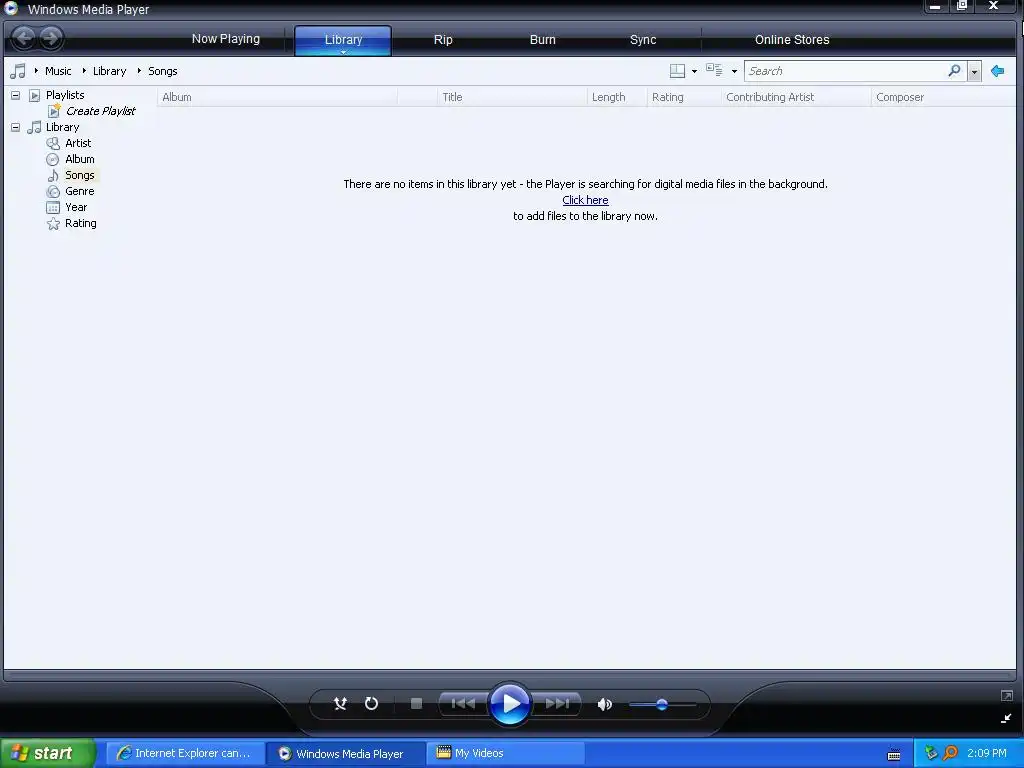Click the Music breadcrumb

click(x=58, y=71)
